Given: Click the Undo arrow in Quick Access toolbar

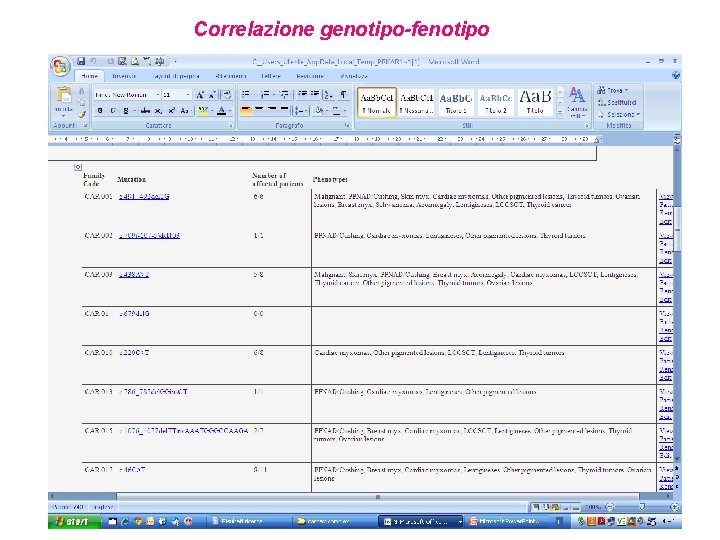Looking at the screenshot, I should 93,61.
